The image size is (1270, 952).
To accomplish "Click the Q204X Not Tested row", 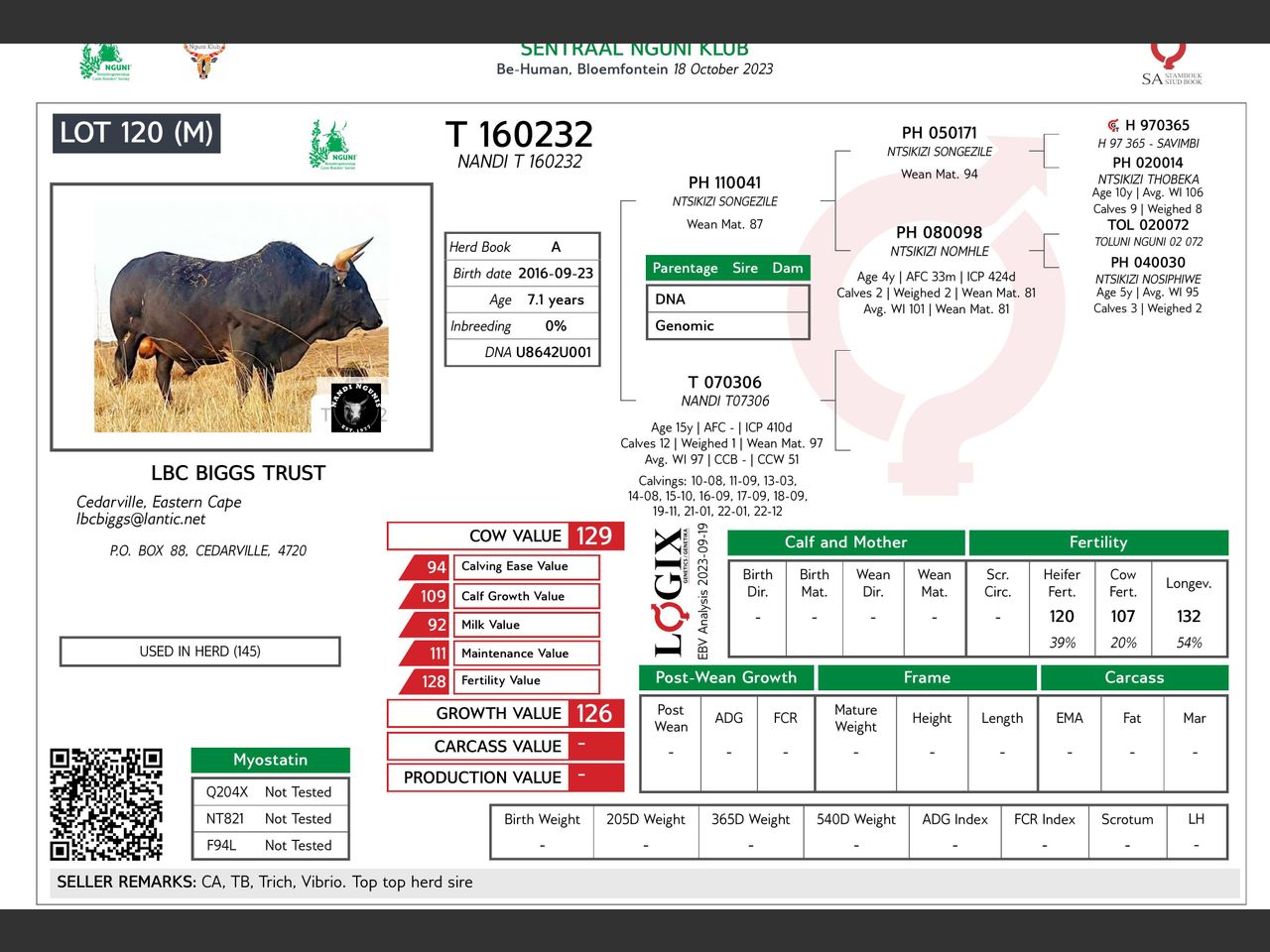I will (x=270, y=792).
